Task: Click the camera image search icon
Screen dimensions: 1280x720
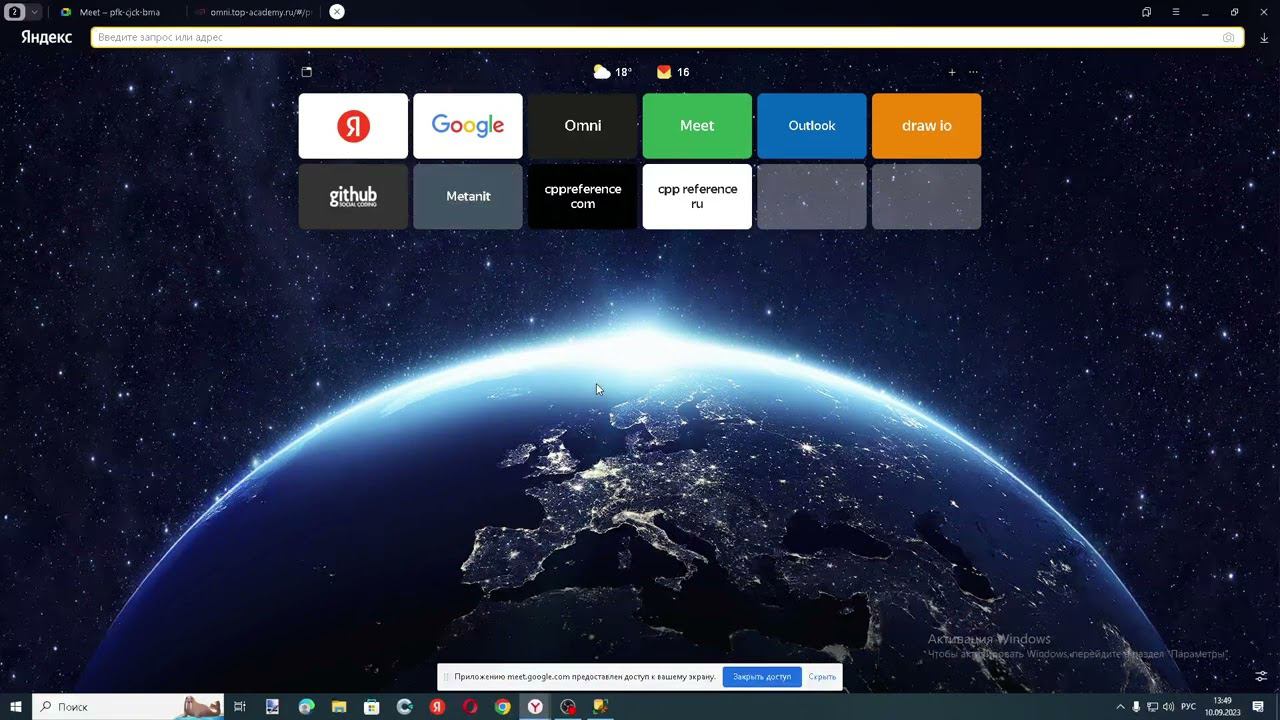Action: point(1228,37)
